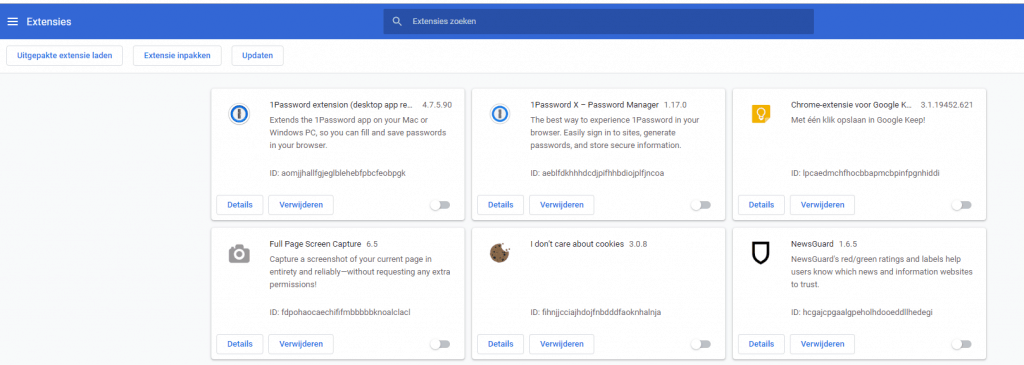Click the ID fihnjjcciajhdojfnbdddfaoknhalnja text

(x=596, y=312)
